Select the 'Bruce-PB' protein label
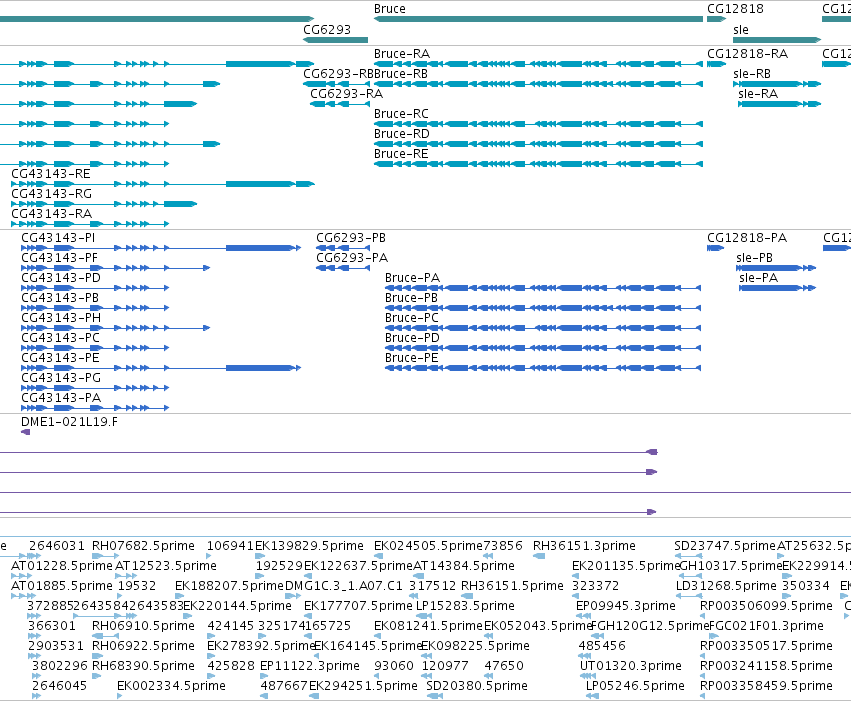 [411, 298]
